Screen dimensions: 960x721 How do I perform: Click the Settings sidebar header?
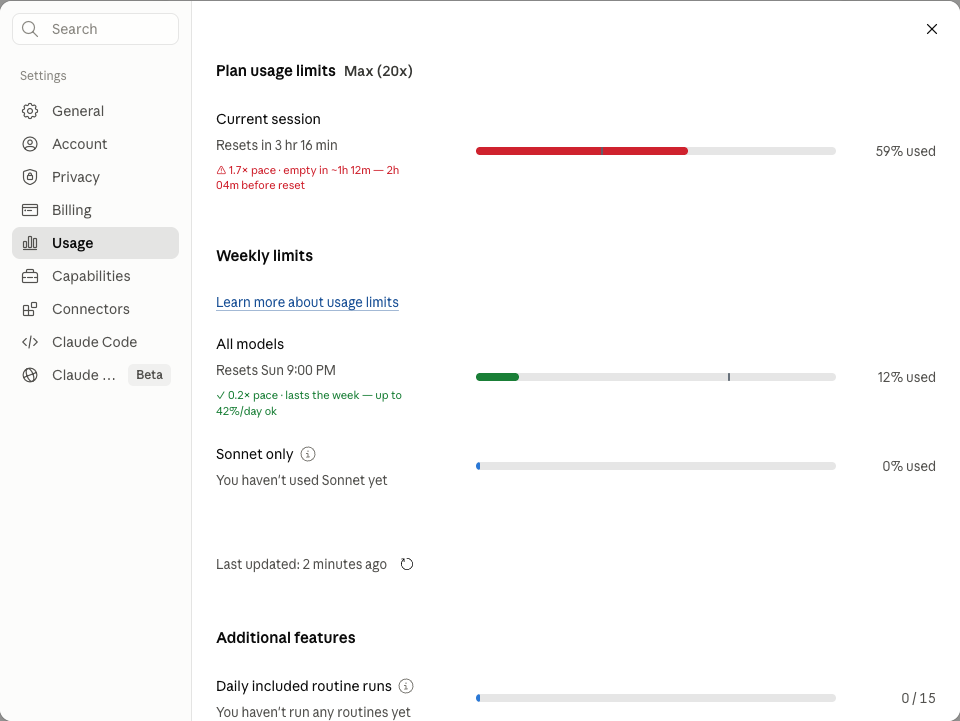[43, 76]
